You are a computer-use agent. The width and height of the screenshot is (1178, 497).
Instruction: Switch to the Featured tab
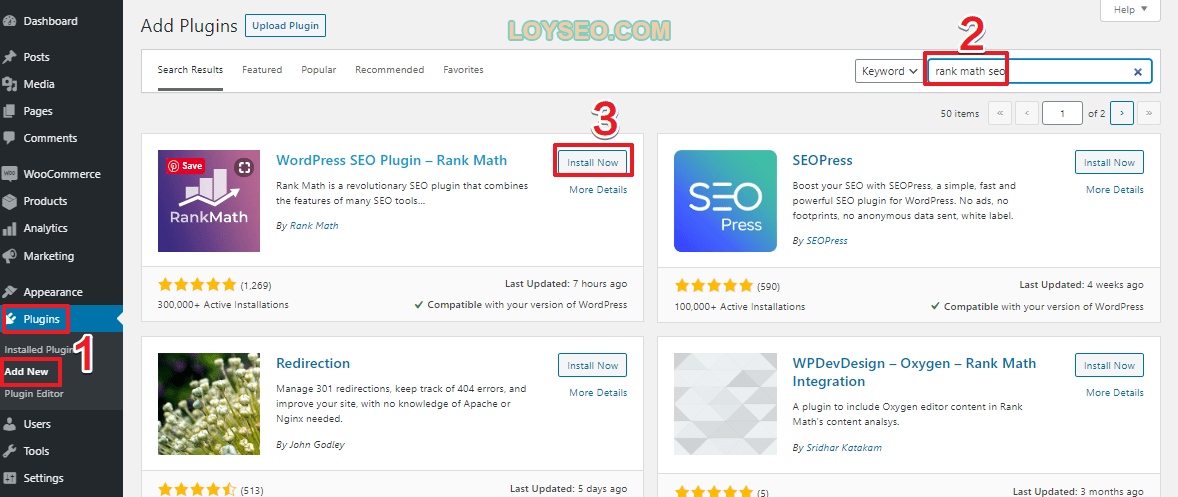point(262,70)
